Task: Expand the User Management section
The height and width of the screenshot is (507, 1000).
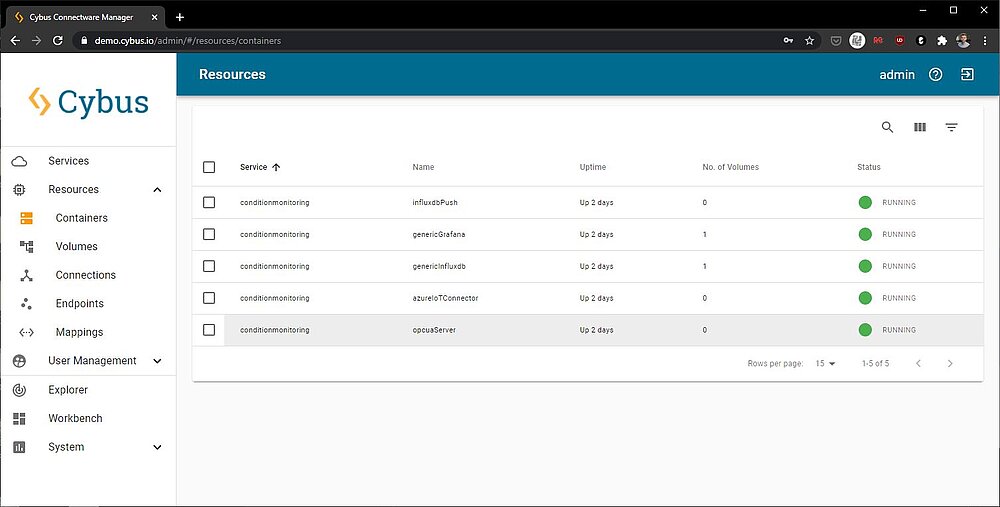Action: [157, 361]
